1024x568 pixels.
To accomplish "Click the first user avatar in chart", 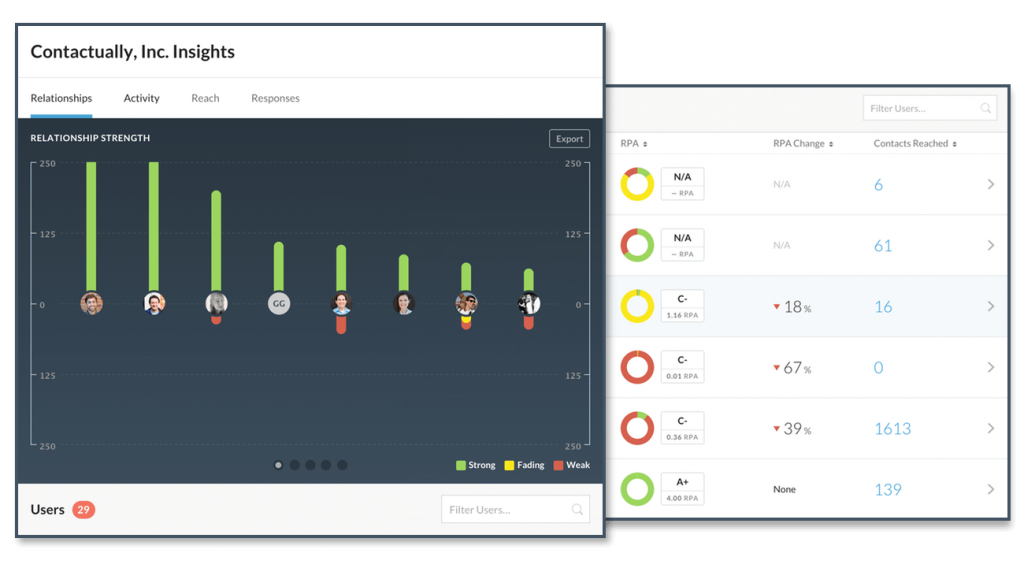I will [92, 304].
